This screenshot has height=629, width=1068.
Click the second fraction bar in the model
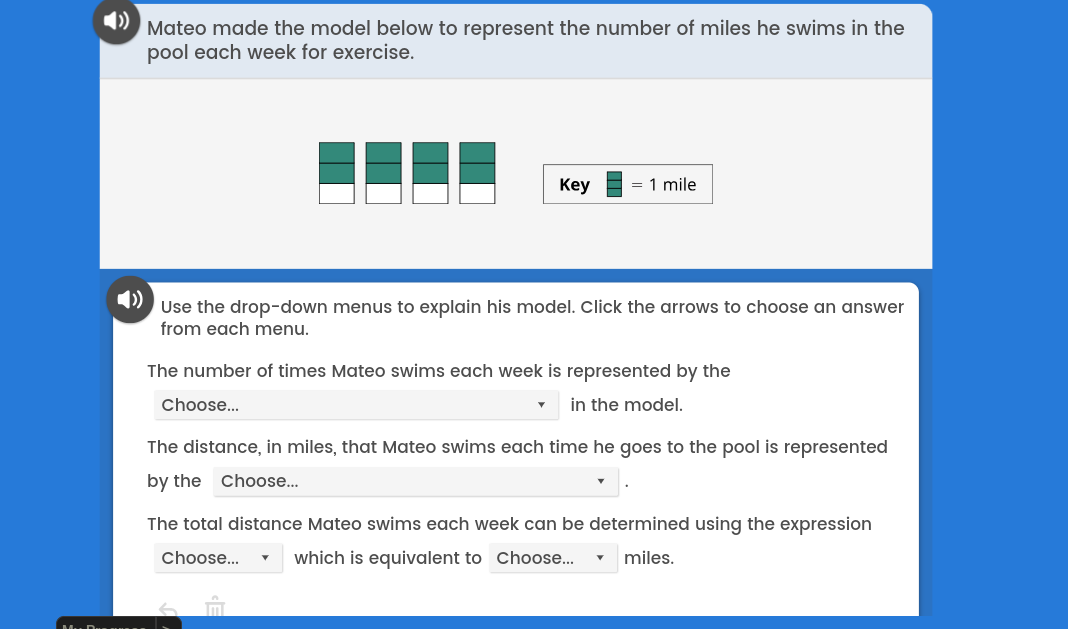click(384, 173)
